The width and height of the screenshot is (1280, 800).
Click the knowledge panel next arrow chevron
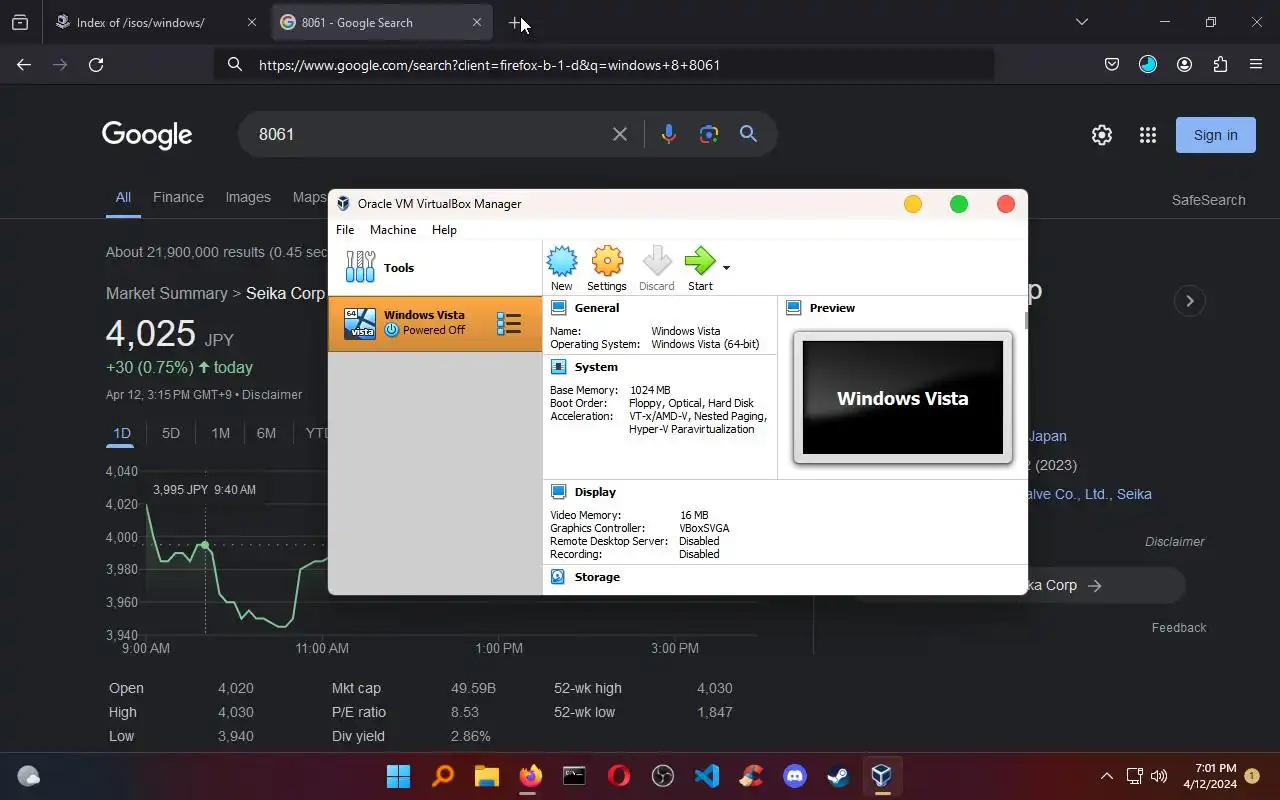[x=1189, y=301]
